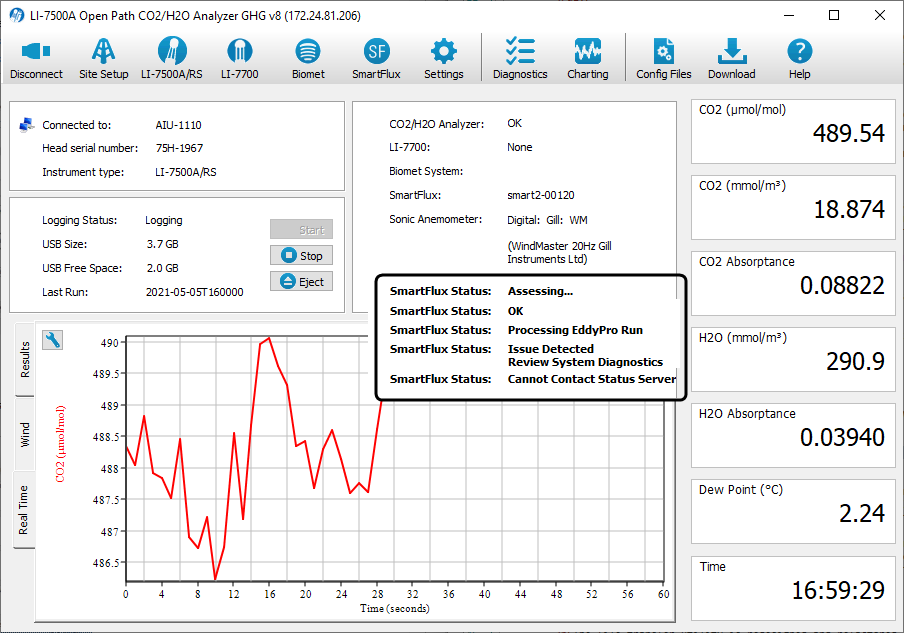Click the CO2 Absorptance value 0.08822
The height and width of the screenshot is (633, 904).
(x=842, y=285)
